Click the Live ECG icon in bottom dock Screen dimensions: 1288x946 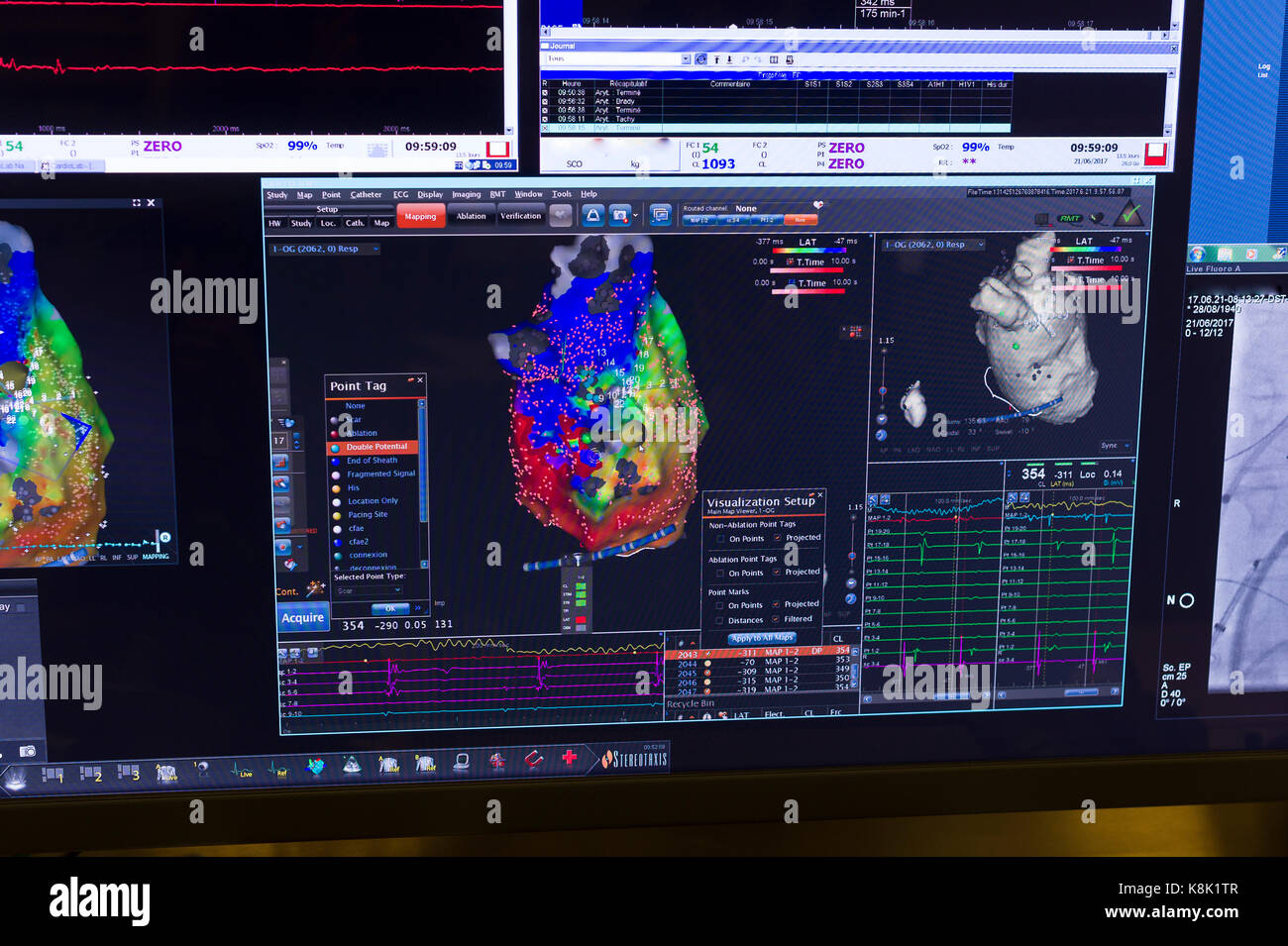(x=243, y=770)
